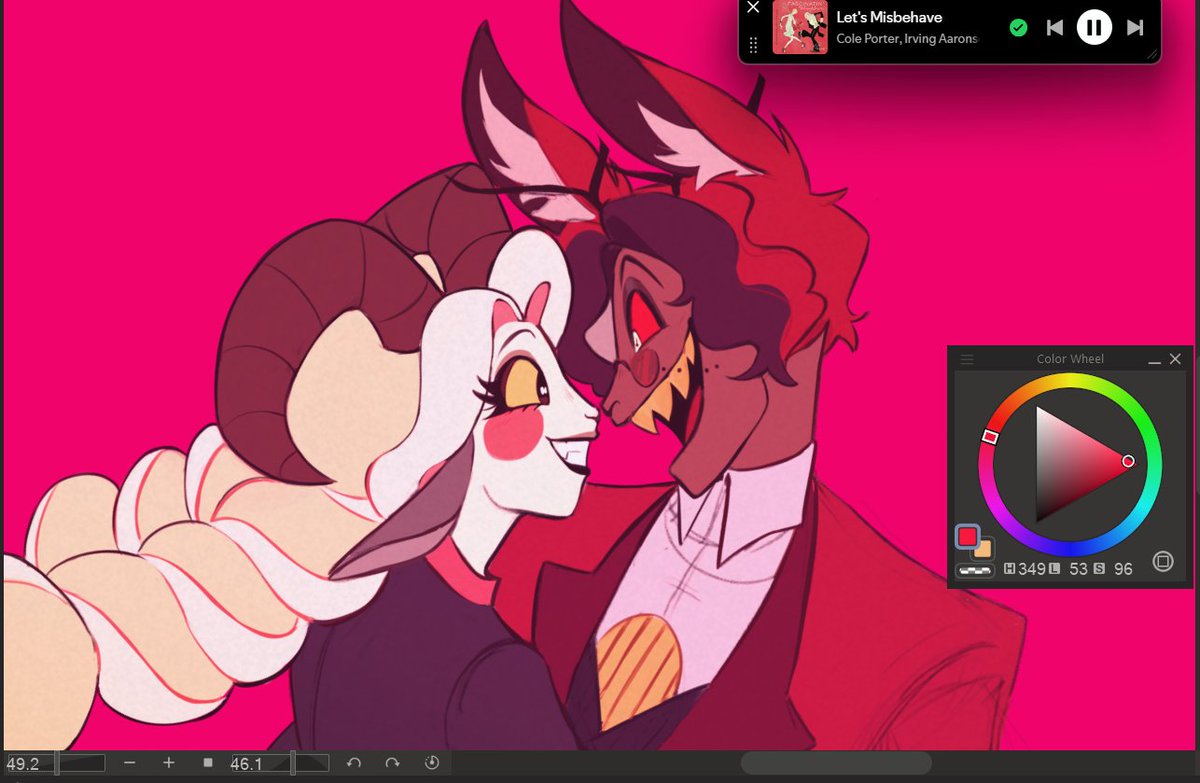The image size is (1200, 783).
Task: Click the saturation value 96
Action: pos(1123,568)
